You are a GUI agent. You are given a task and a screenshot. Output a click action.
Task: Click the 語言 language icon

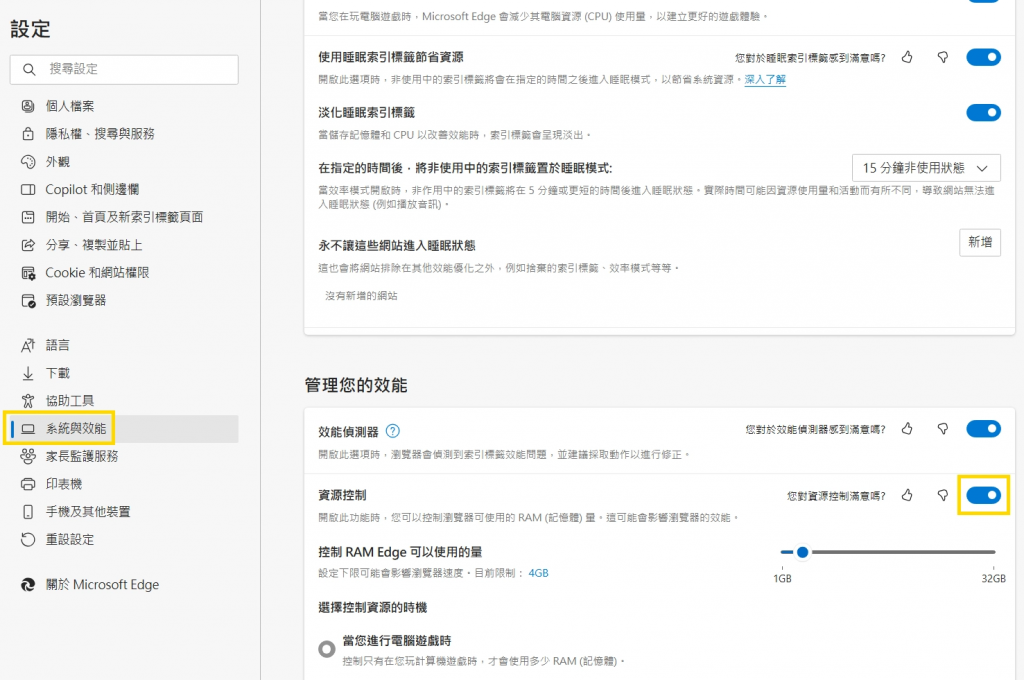28,345
